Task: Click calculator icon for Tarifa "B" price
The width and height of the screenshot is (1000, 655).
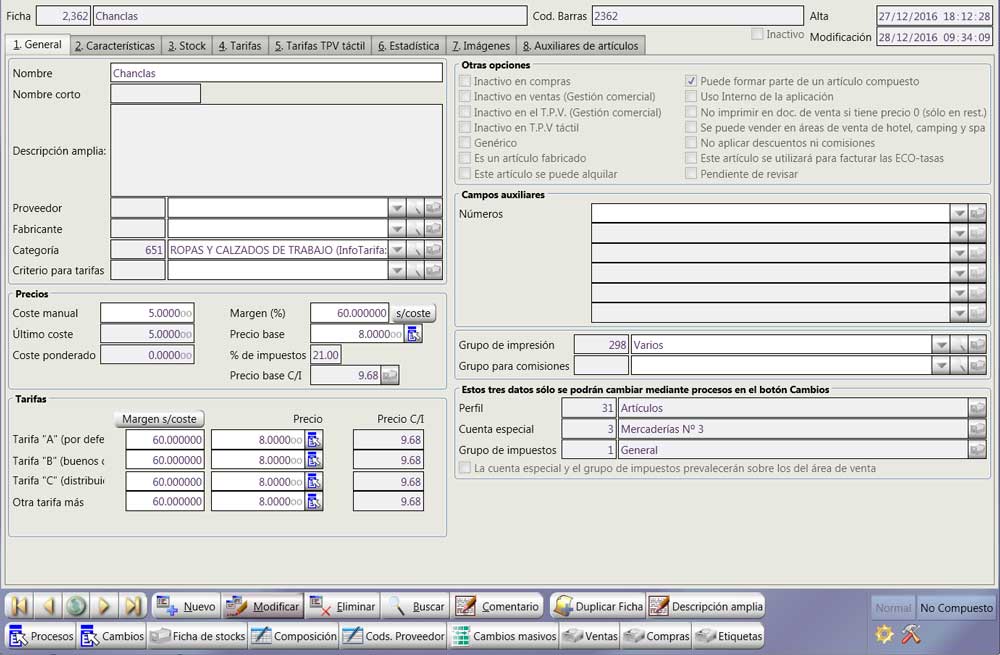Action: [314, 460]
